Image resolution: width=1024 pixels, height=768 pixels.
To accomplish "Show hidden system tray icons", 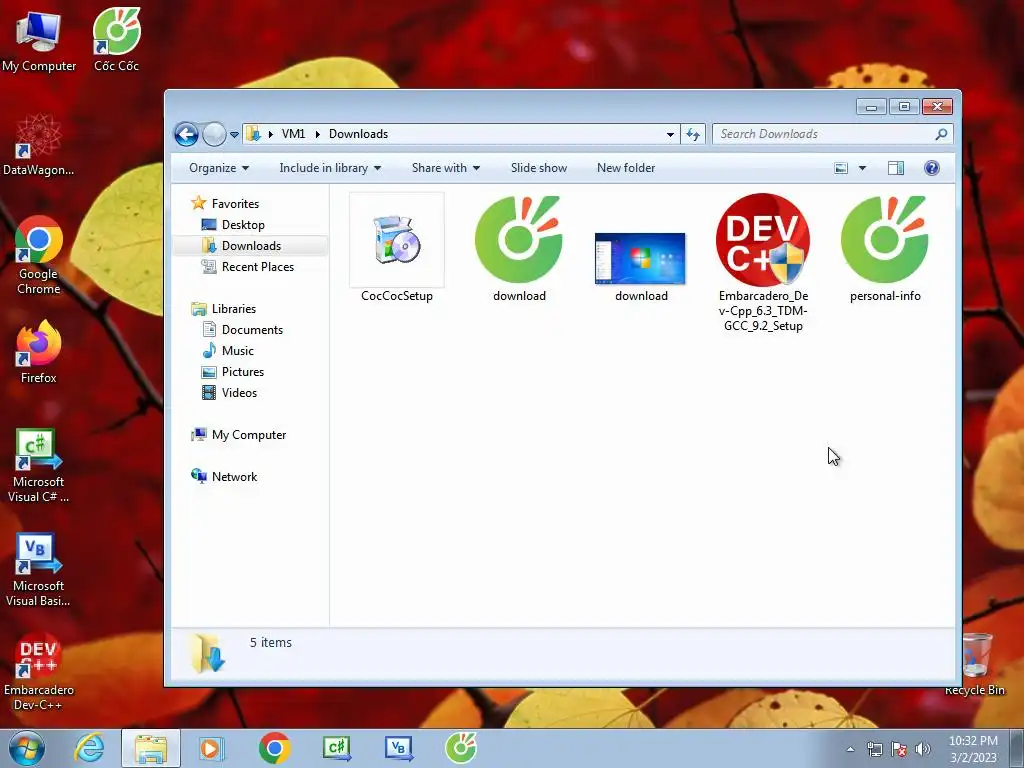I will 850,749.
